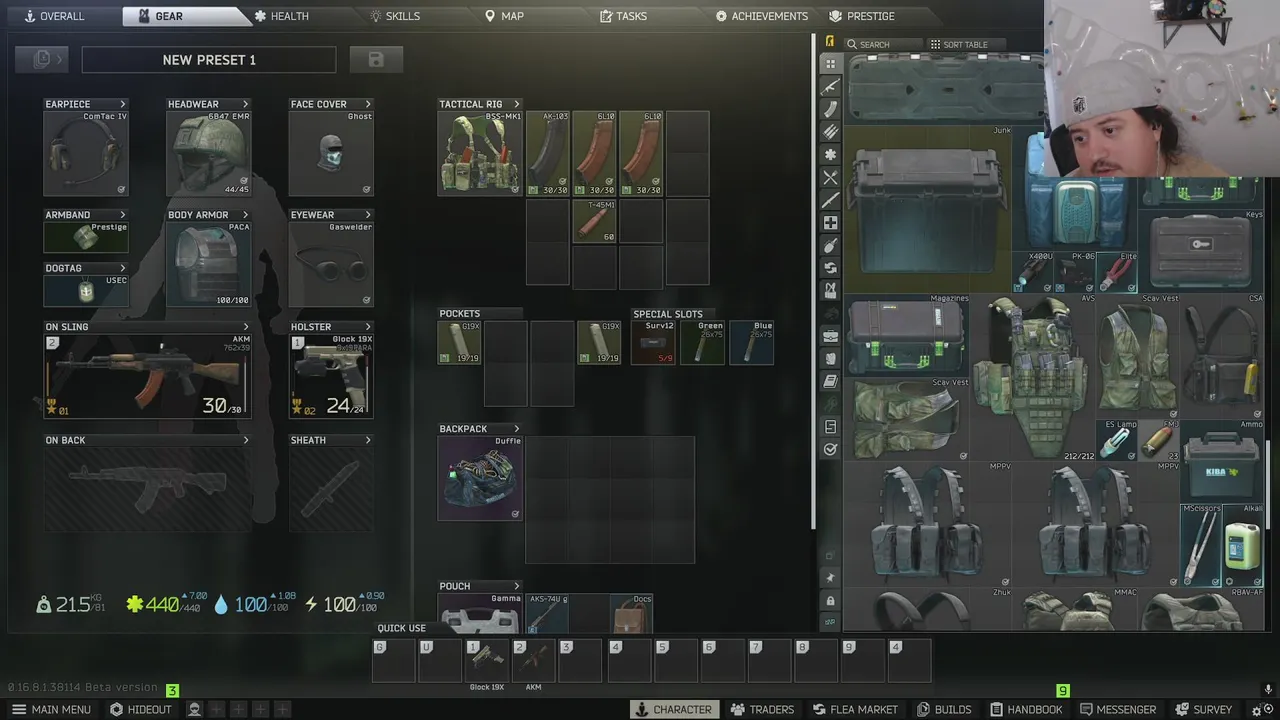Click the microphone icon at bottom right
This screenshot has height=720, width=1280.
click(1268, 690)
